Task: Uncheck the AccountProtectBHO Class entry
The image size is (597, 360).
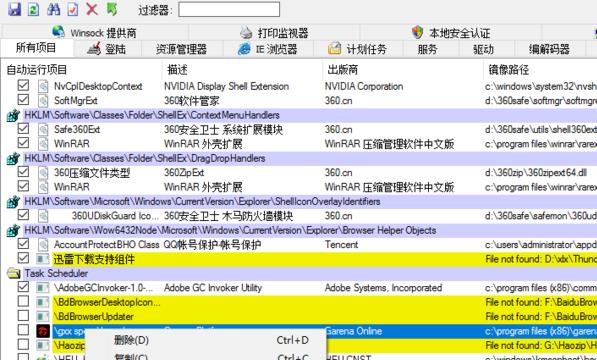Action: coord(23,244)
